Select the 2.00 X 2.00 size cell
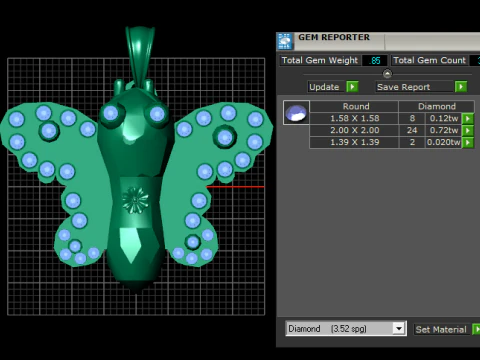 [354, 130]
